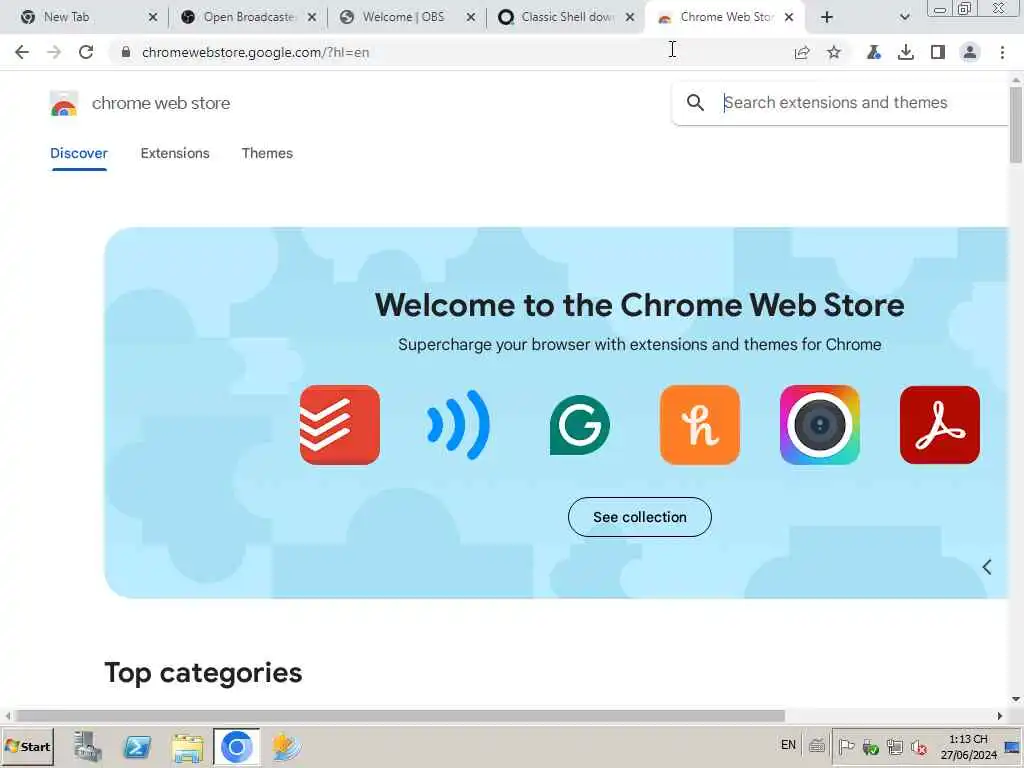The height and width of the screenshot is (768, 1024).
Task: Expand the tab search chevron
Action: 904,17
